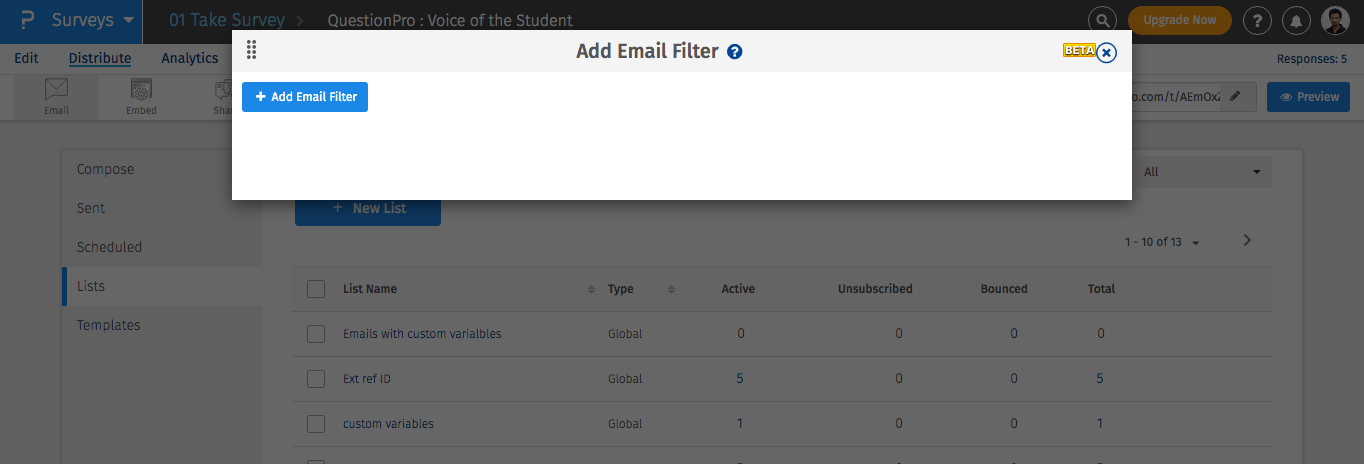
Task: Open the All filter dropdown
Action: 1201,172
